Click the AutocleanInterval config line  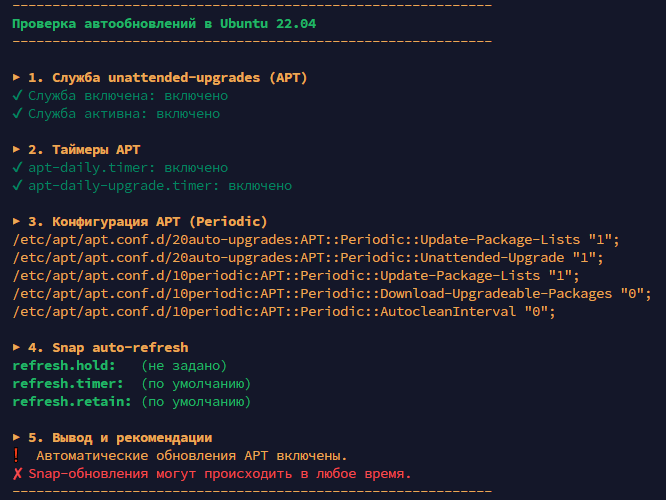pos(284,311)
